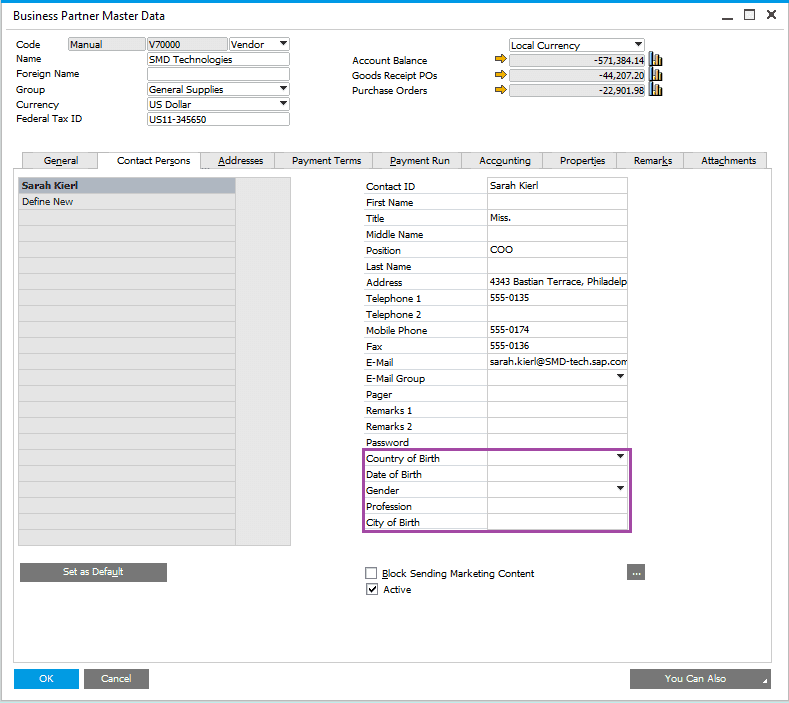Open the Purchase Orders chart icon
Viewport: 789px width, 703px height.
[656, 90]
